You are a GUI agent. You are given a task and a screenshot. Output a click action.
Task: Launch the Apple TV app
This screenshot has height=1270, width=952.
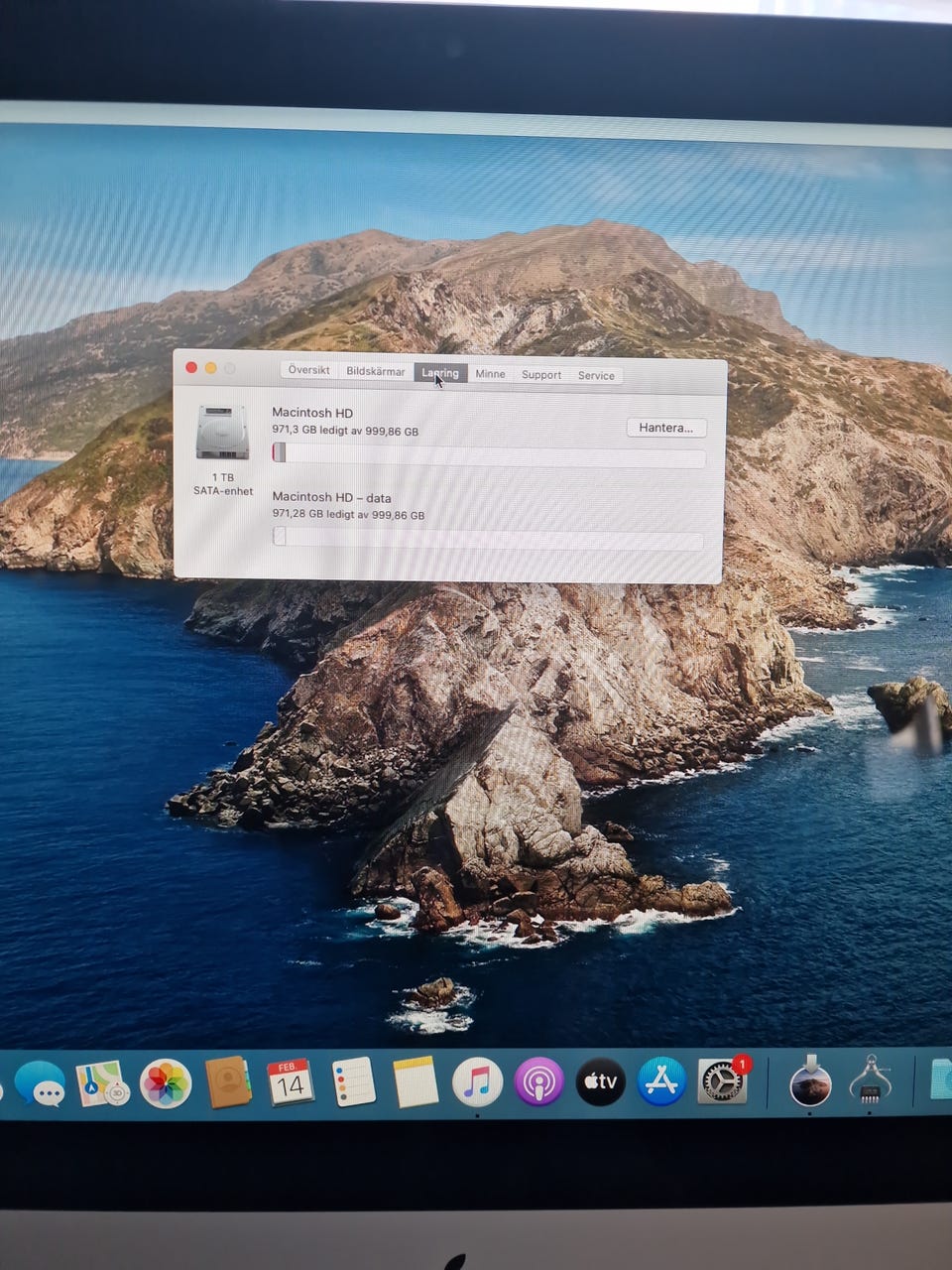click(600, 1081)
